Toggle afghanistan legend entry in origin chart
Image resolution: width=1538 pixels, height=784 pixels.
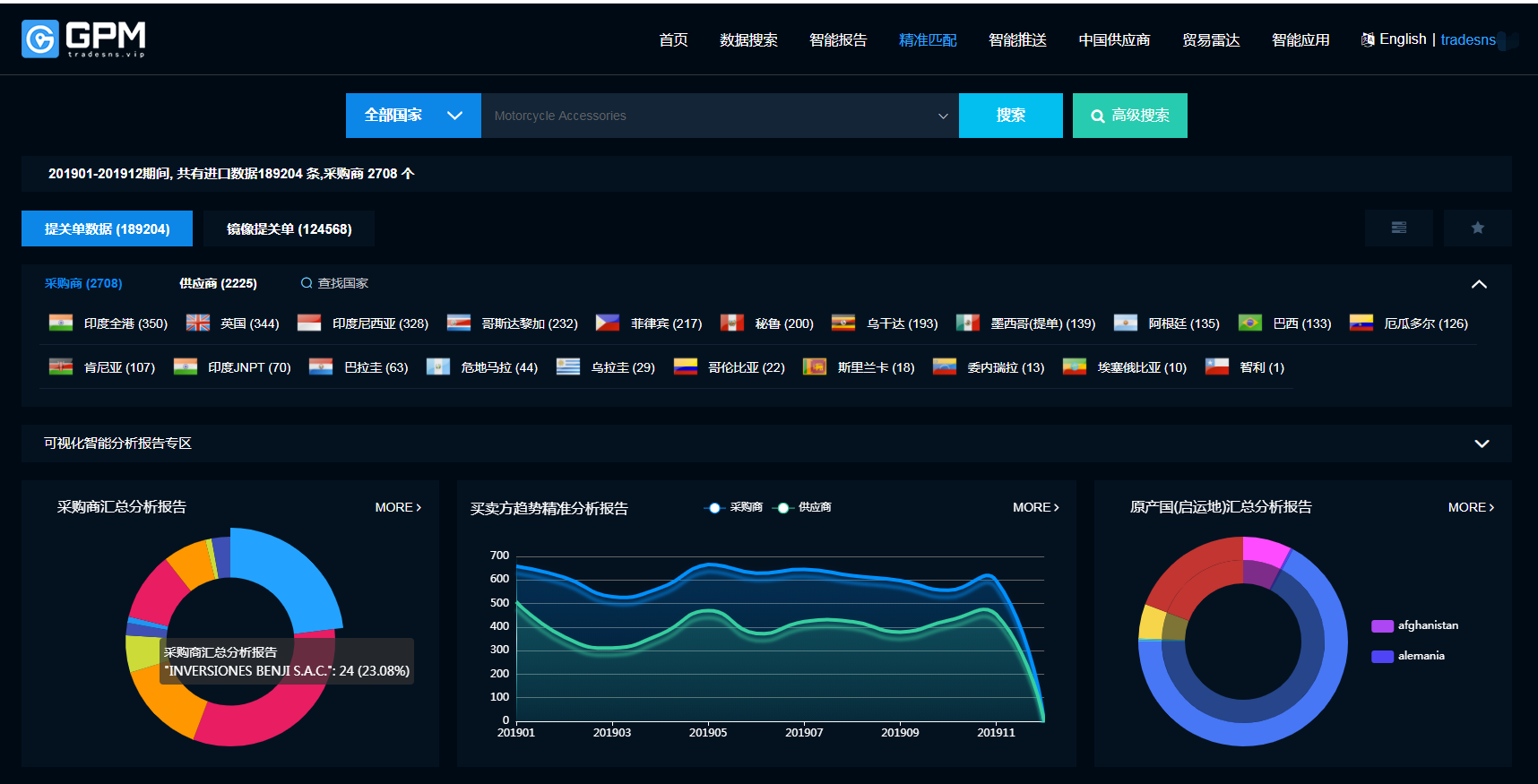[x=1414, y=625]
